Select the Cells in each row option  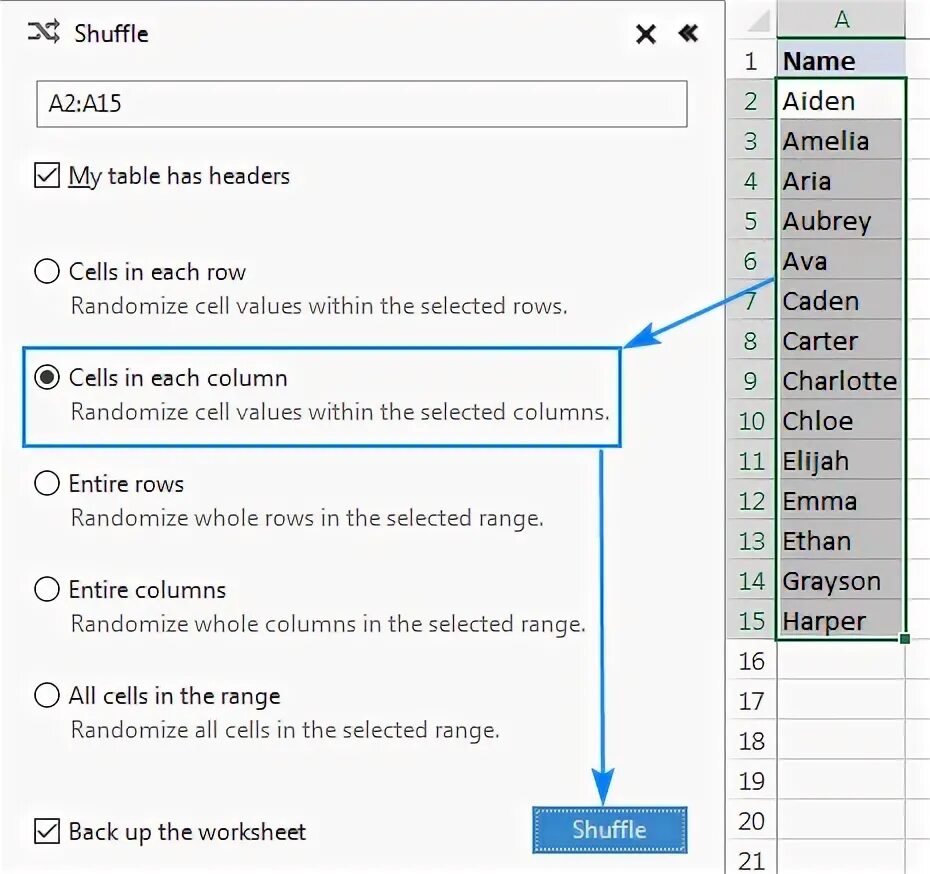pos(47,272)
